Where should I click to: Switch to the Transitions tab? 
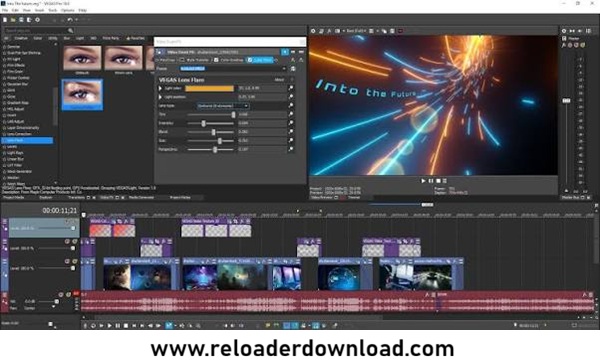pos(76,198)
